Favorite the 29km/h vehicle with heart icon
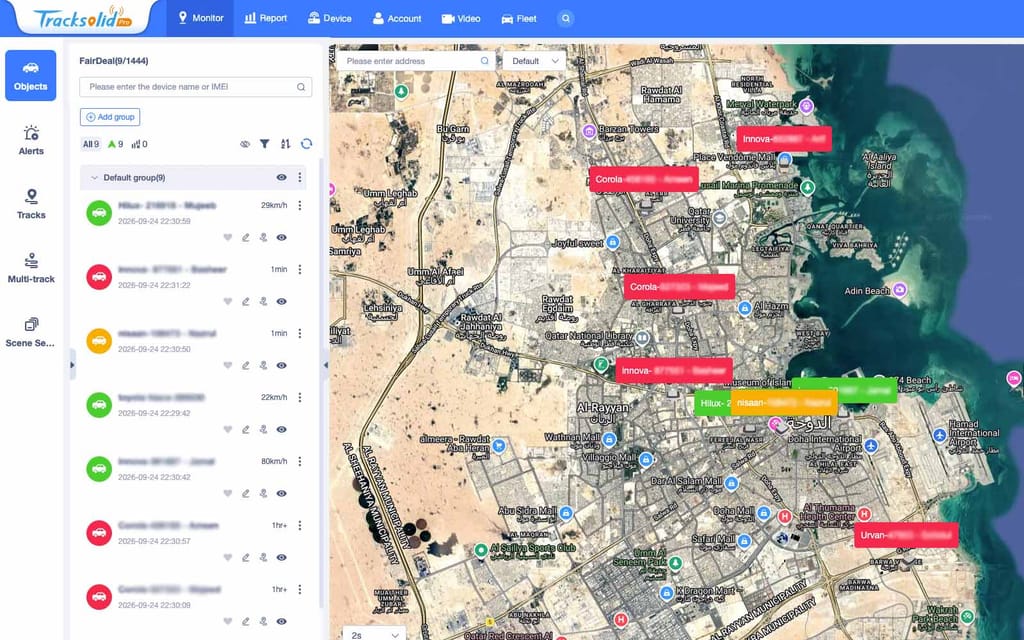The width and height of the screenshot is (1024, 640). pyautogui.click(x=227, y=238)
